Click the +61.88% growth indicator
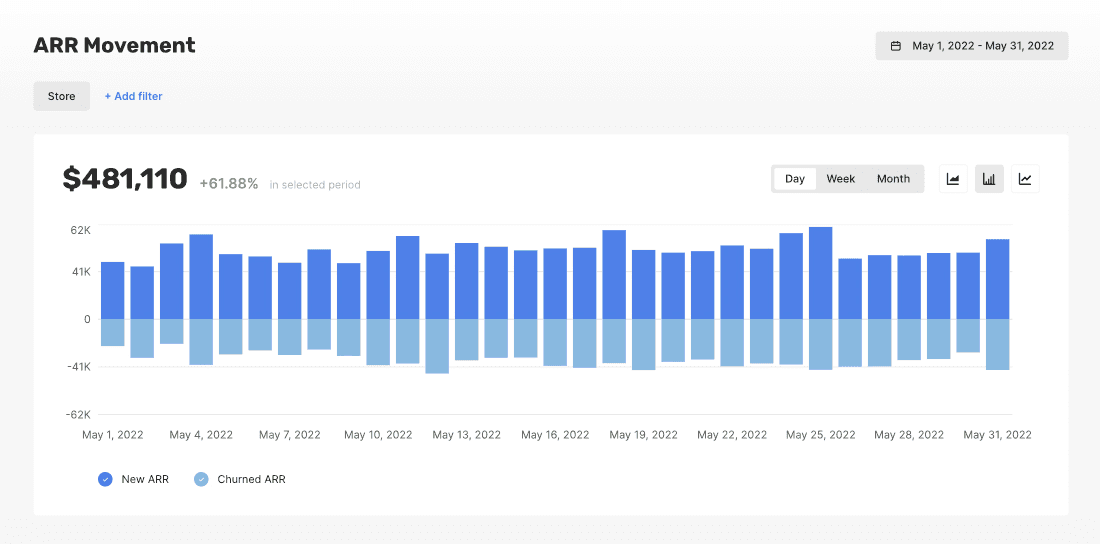Screen dimensions: 1100x544 (229, 184)
